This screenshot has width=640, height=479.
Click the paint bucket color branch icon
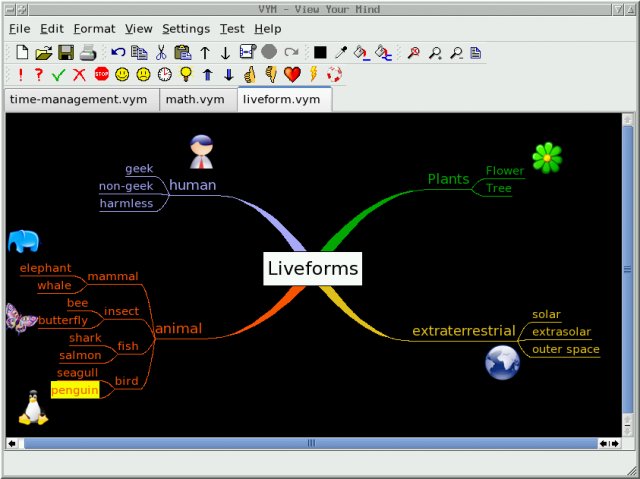(x=362, y=53)
